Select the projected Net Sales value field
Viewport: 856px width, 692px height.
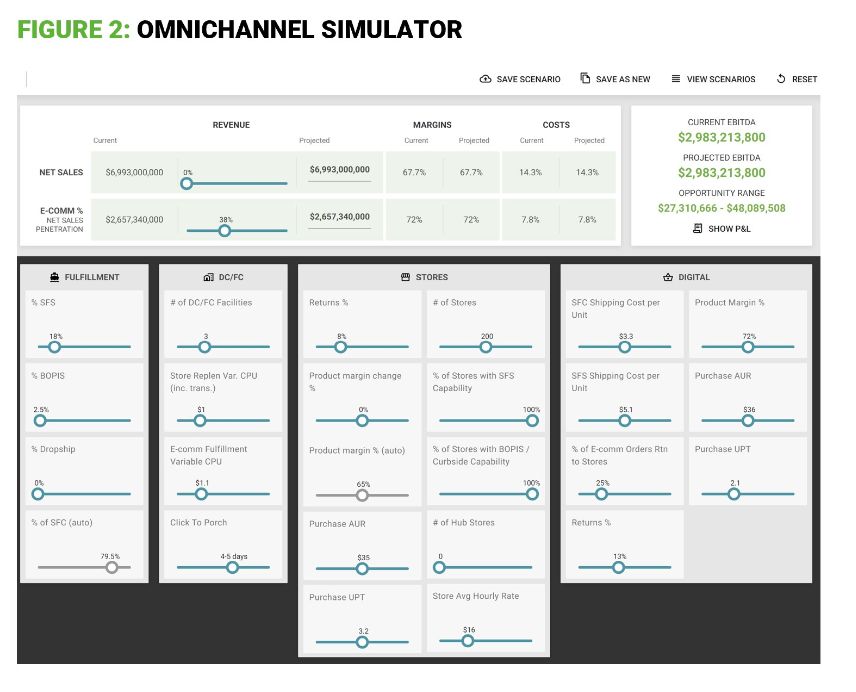[339, 171]
